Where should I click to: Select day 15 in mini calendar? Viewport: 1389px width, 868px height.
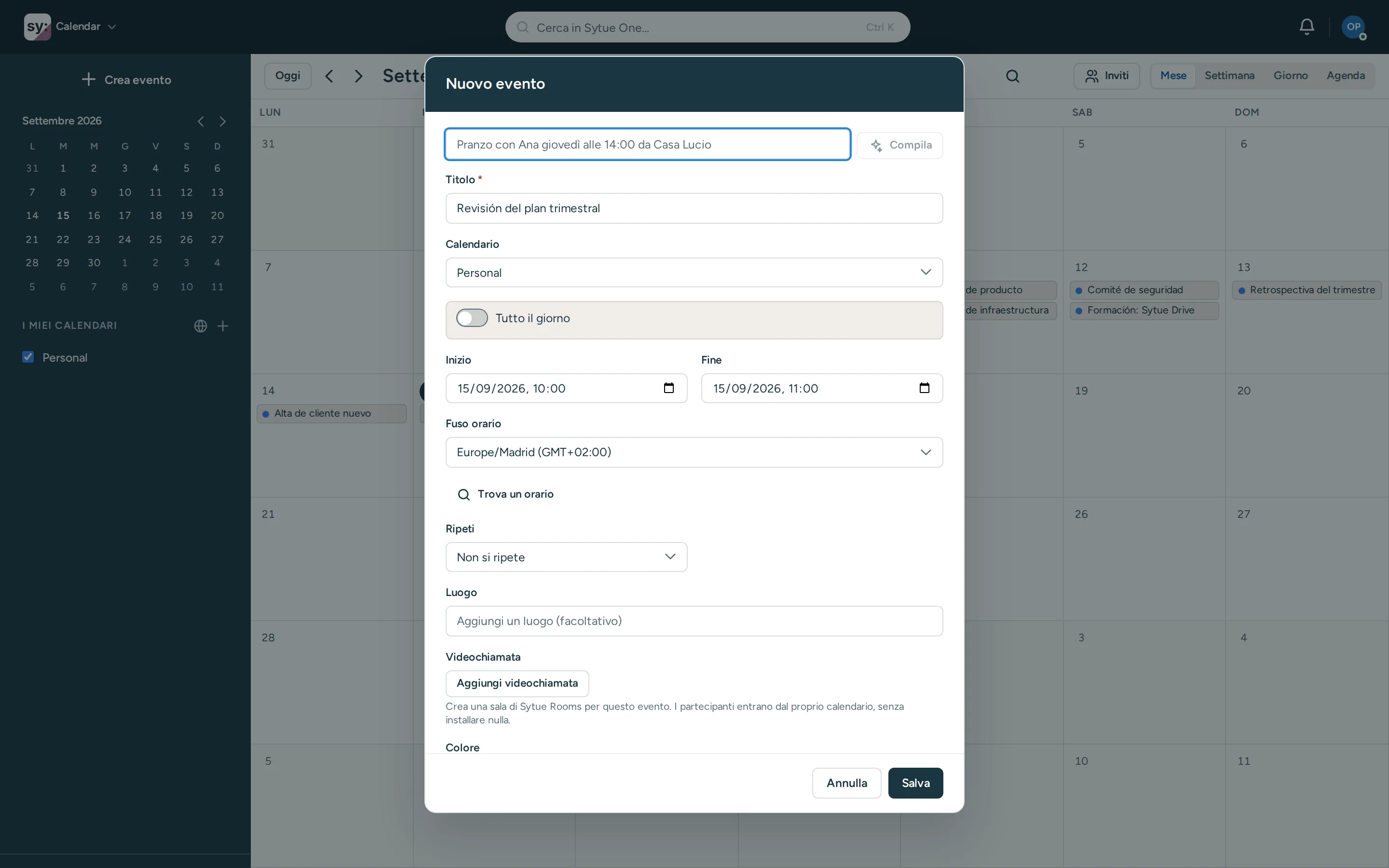63,216
